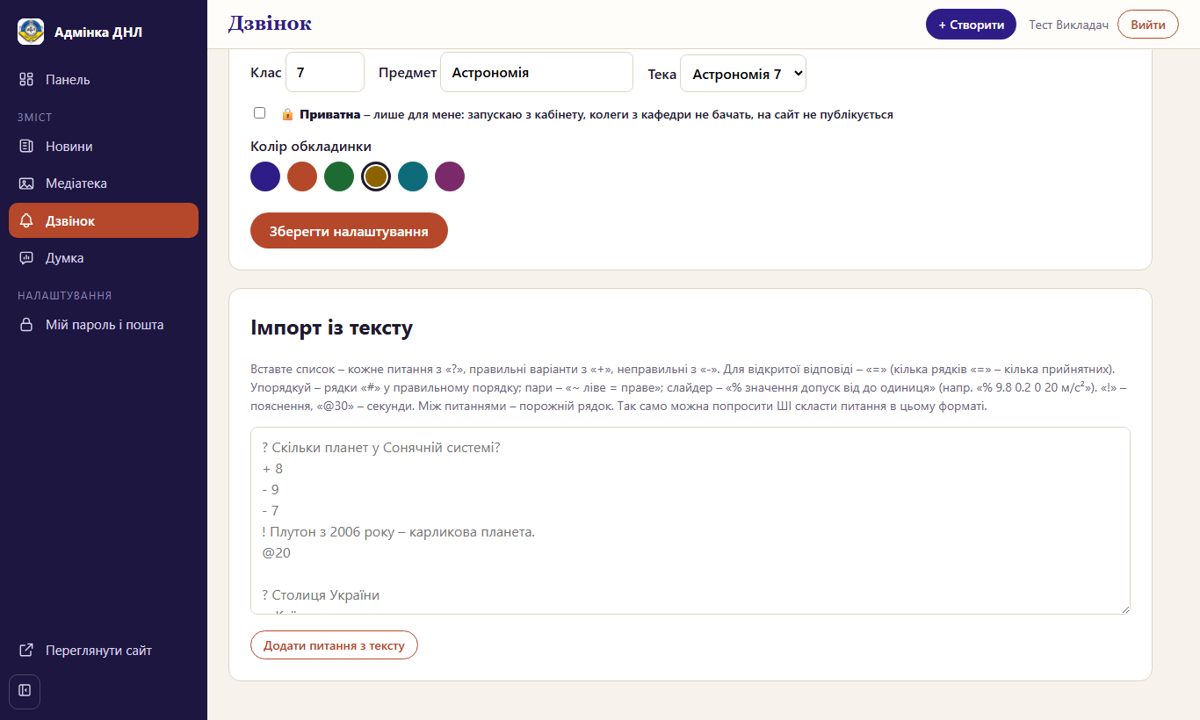
Task: Click the Предмет label
Action: click(x=408, y=73)
